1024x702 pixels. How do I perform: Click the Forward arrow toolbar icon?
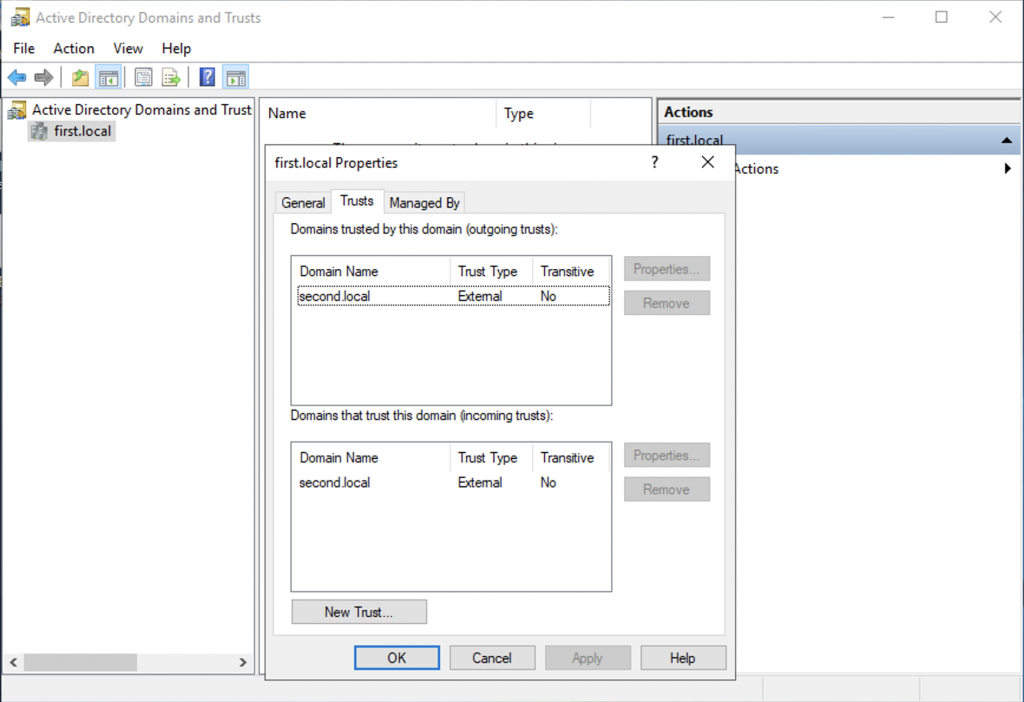44,78
